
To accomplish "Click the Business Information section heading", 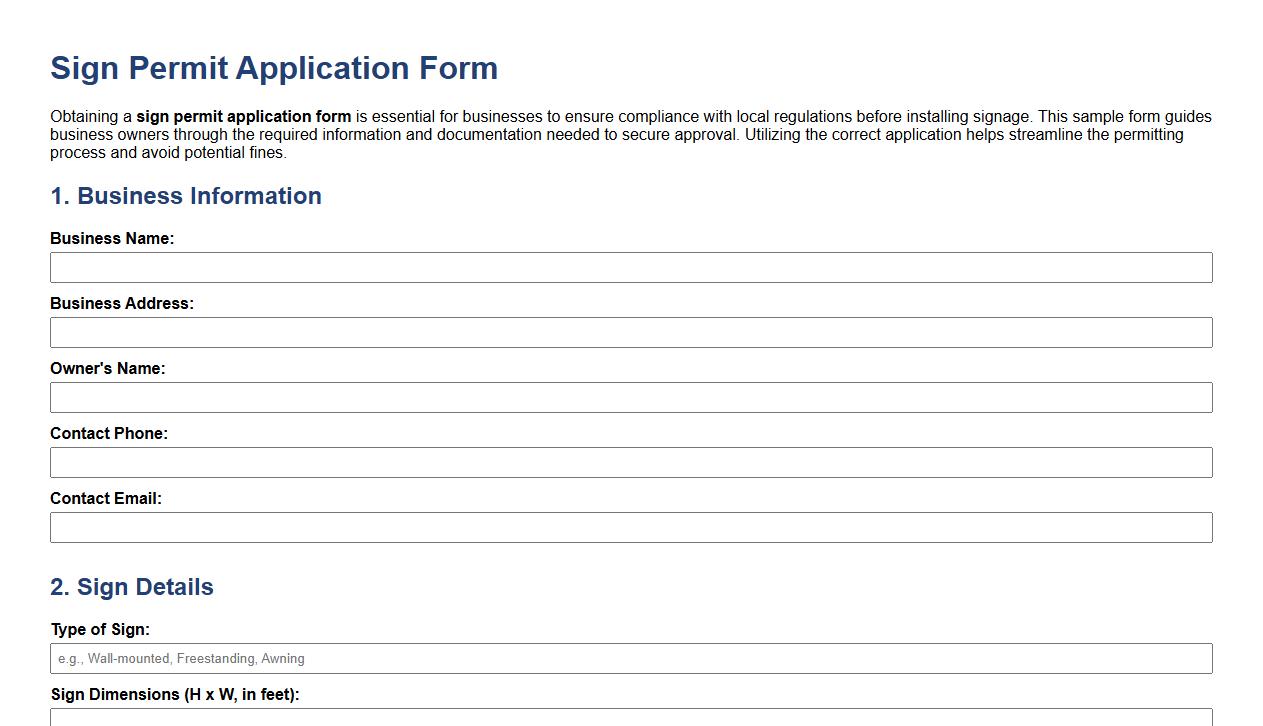I will click(185, 196).
